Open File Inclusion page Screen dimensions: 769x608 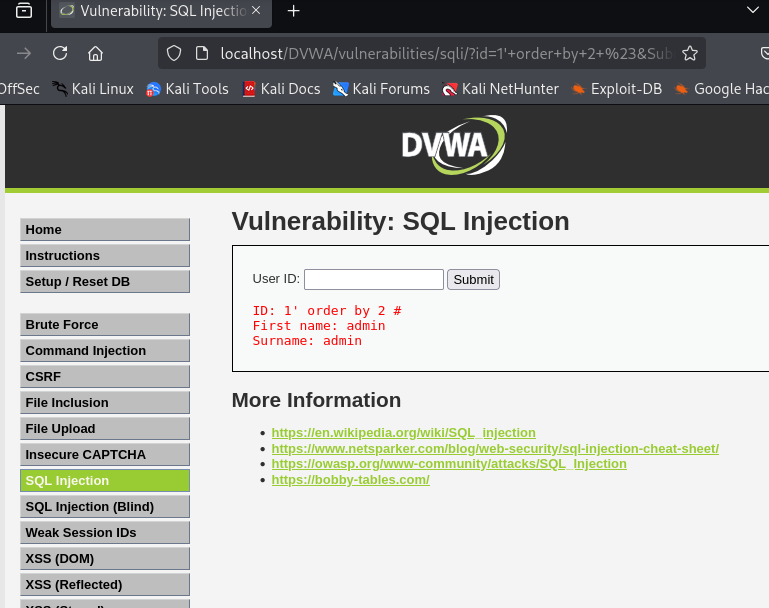click(105, 403)
